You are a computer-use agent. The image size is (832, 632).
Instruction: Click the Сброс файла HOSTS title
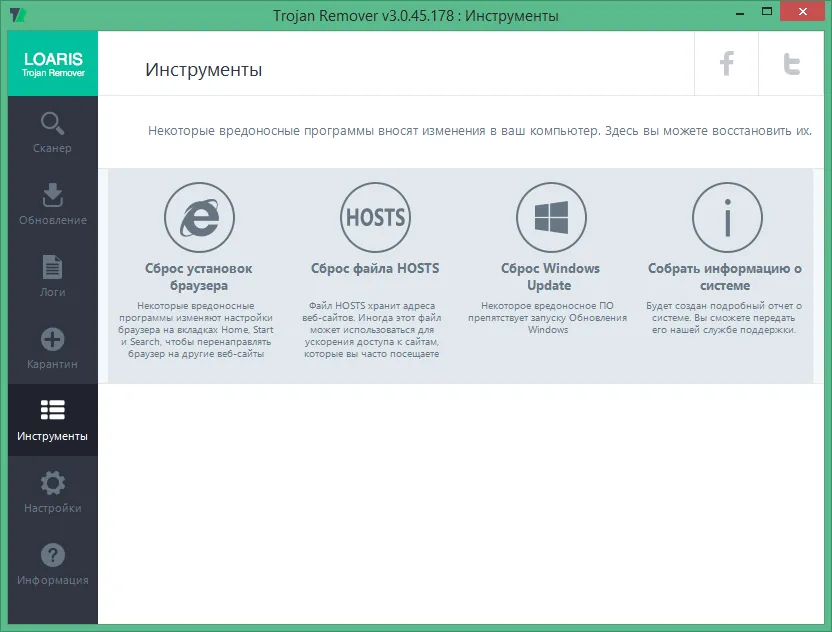(x=375, y=269)
